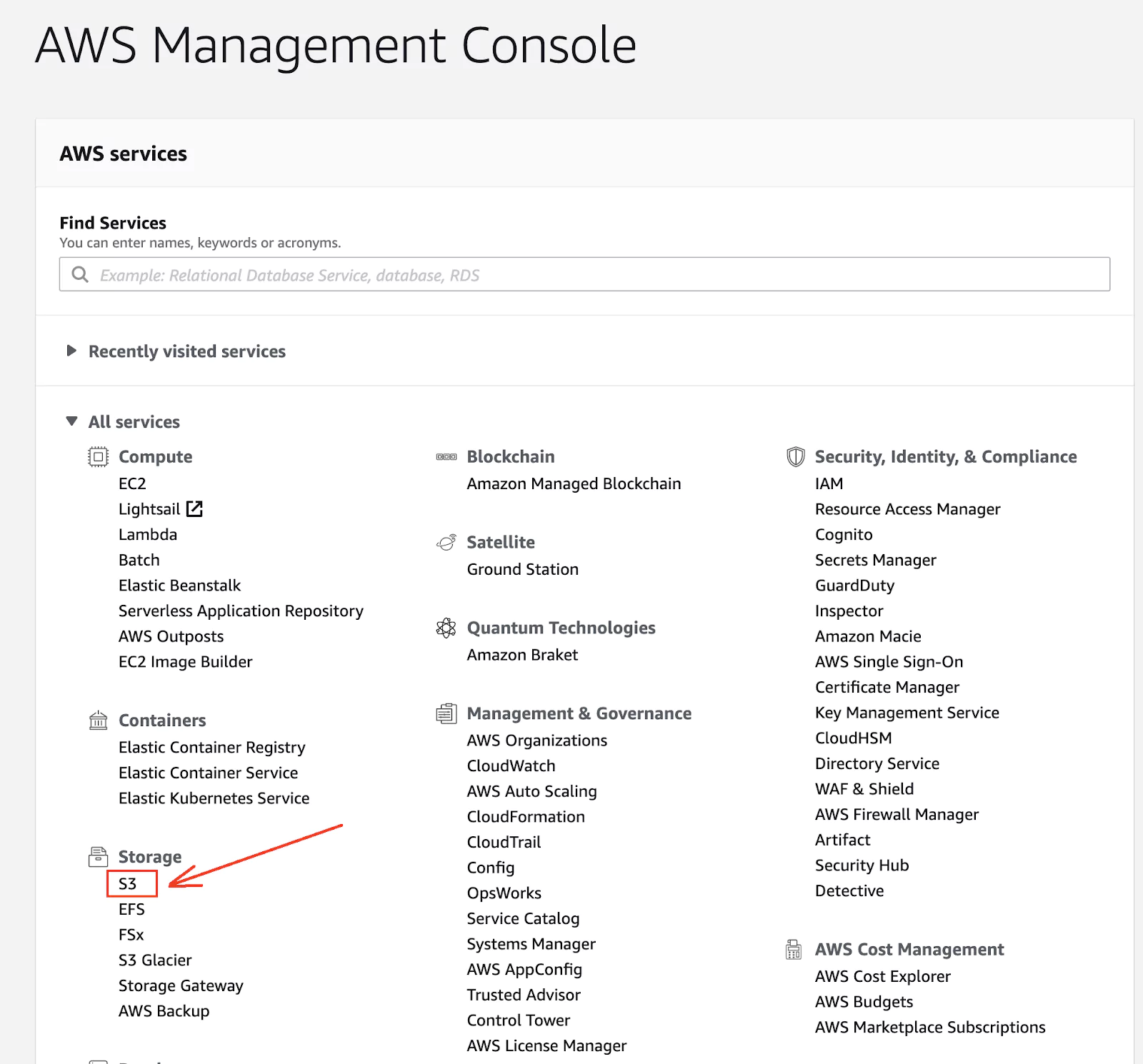Screen dimensions: 1143x1064
Task: Click the Compute category chip icon
Action: point(98,456)
